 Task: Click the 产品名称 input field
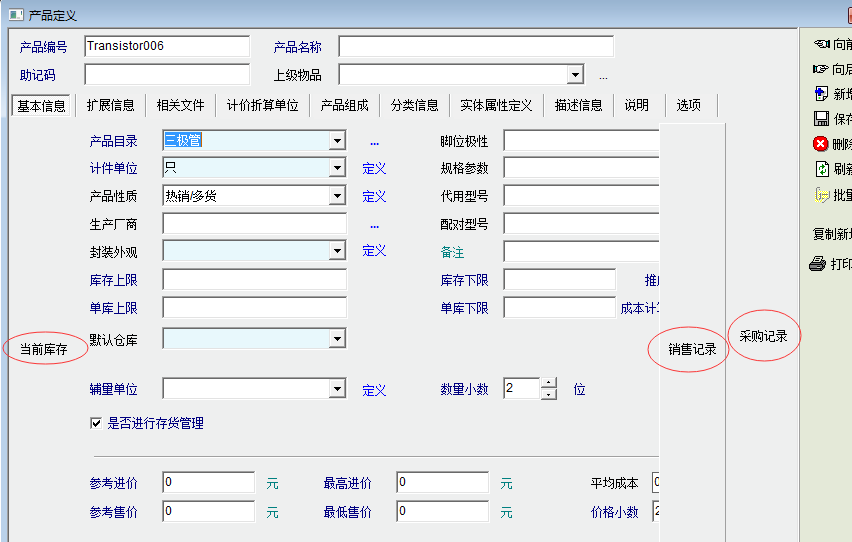click(x=475, y=47)
